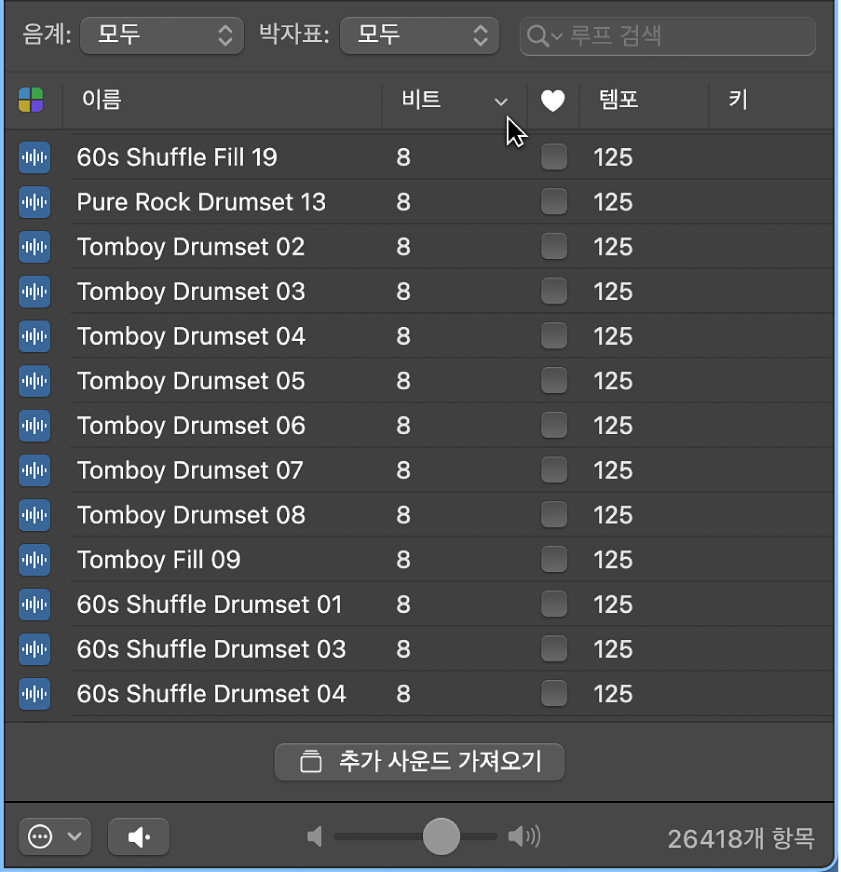Click the search magnifier icon
841x872 pixels.
click(x=538, y=36)
